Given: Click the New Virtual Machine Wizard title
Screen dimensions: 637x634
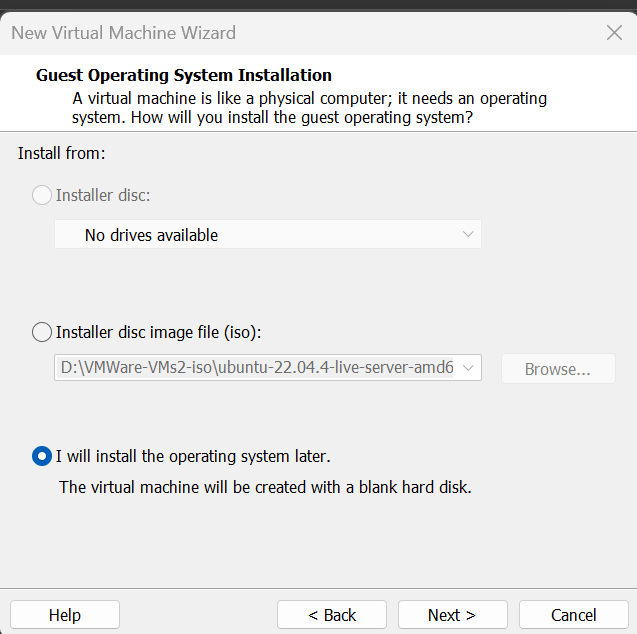Looking at the screenshot, I should tap(124, 33).
